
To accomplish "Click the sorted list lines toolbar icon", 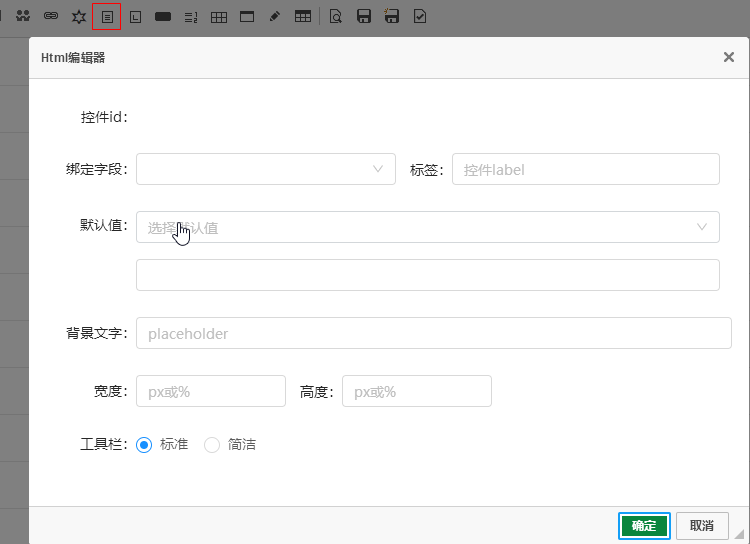I will 191,17.
